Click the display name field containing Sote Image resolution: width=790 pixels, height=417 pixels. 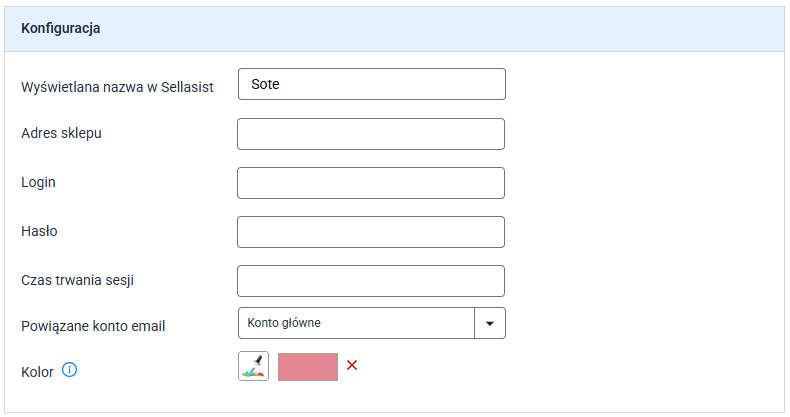click(372, 85)
